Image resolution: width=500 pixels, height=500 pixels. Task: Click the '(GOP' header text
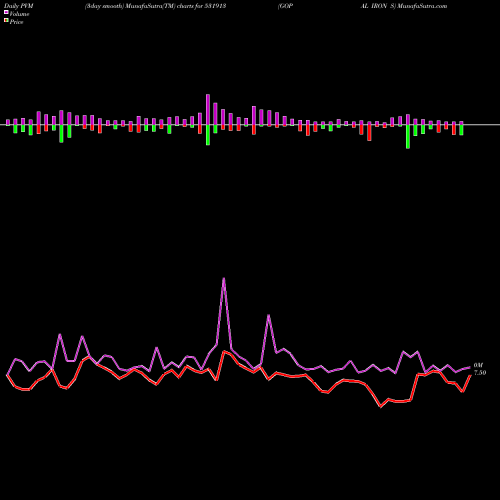pos(285,6)
